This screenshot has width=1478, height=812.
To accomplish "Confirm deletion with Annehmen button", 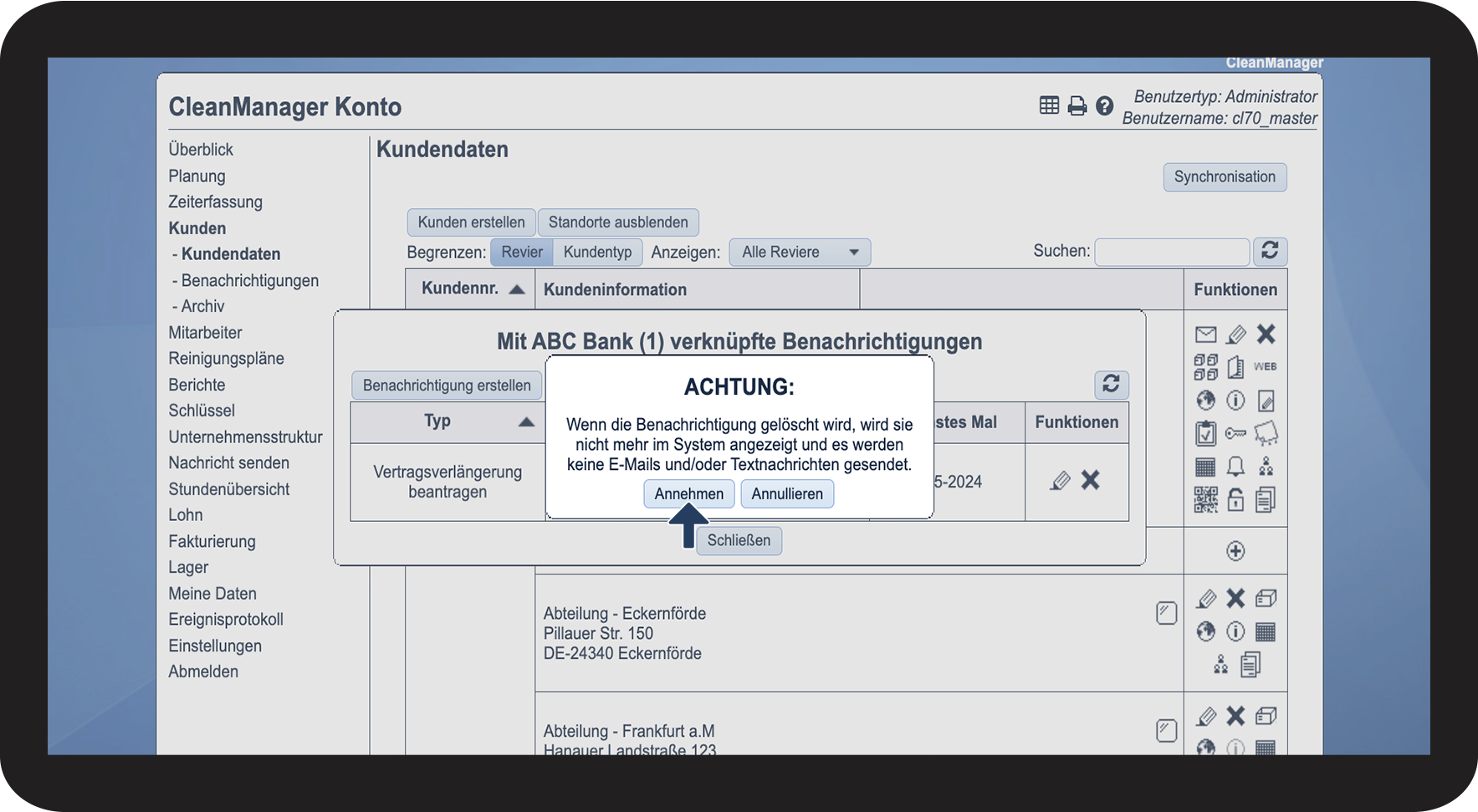I will tap(688, 494).
